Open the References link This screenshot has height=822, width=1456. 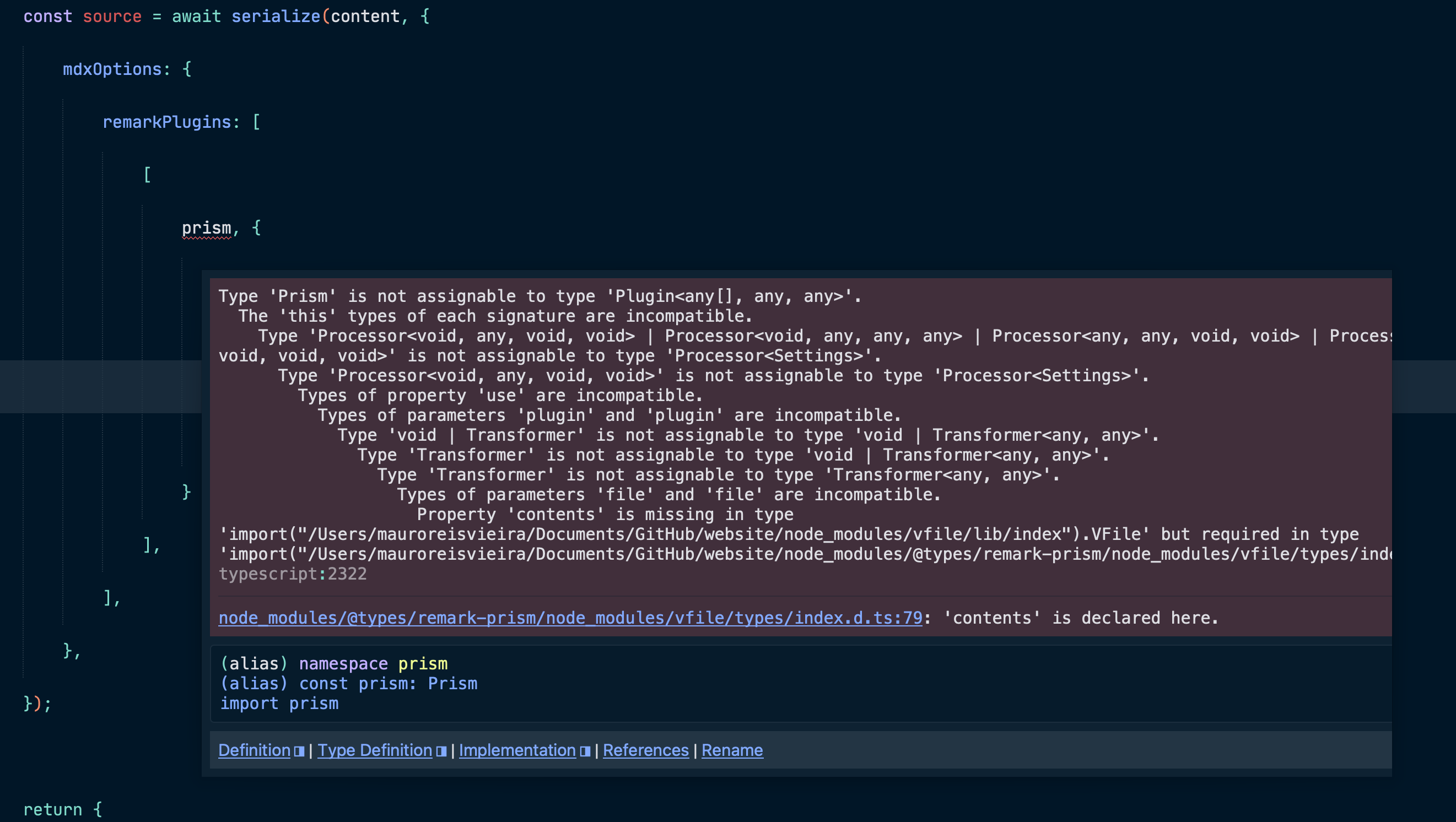pyautogui.click(x=646, y=750)
